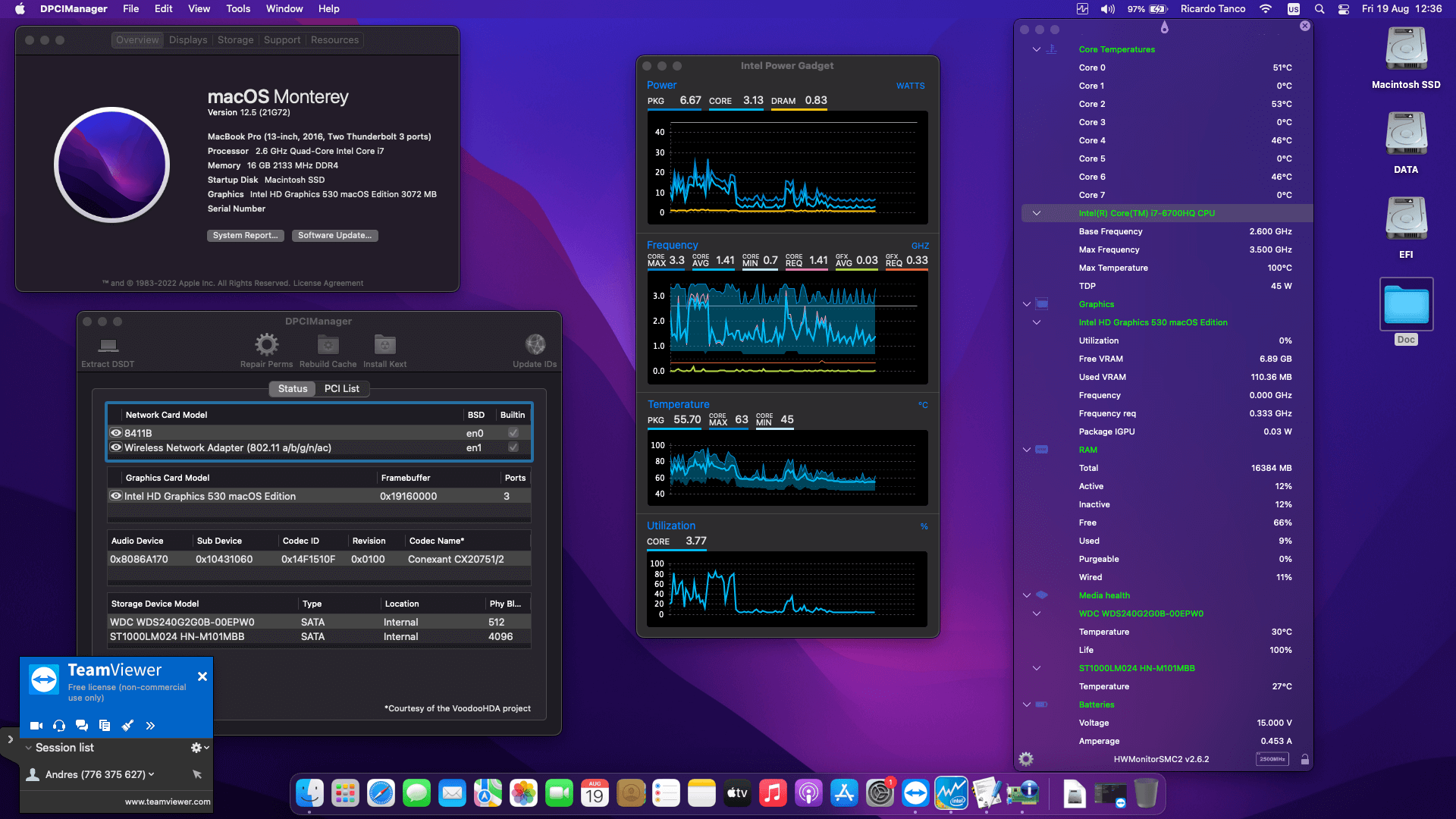
Task: Launch Intel Power Gadget from the Dock
Action: (951, 792)
